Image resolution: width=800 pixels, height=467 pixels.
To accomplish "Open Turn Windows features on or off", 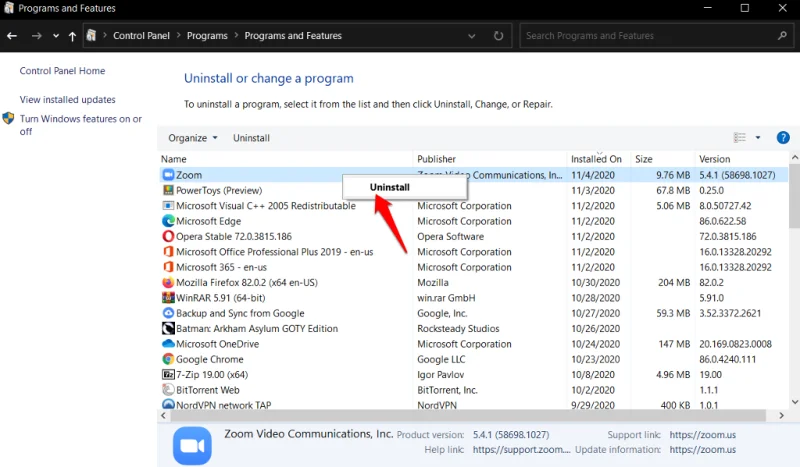I will (x=81, y=125).
